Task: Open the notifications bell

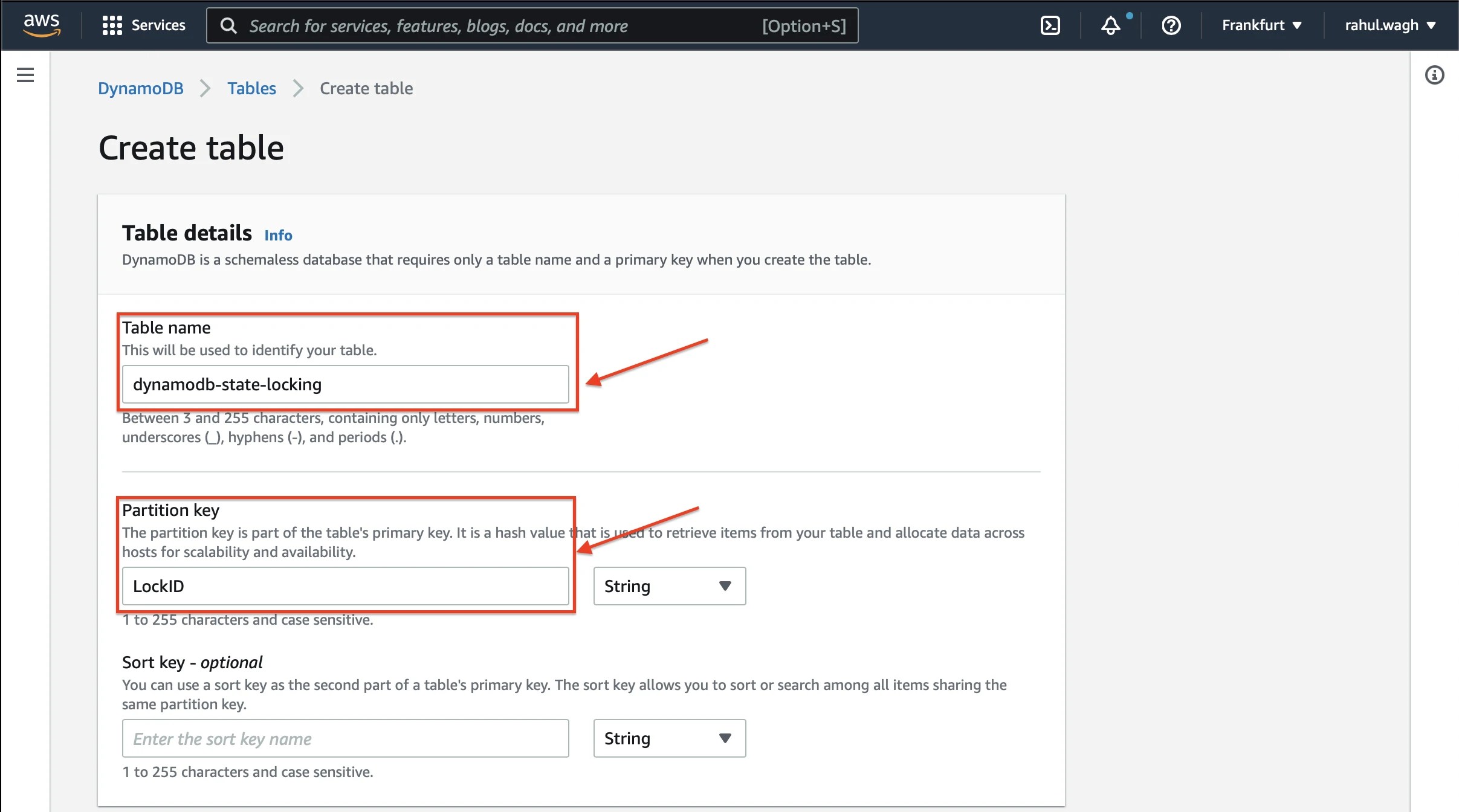Action: (x=1111, y=26)
